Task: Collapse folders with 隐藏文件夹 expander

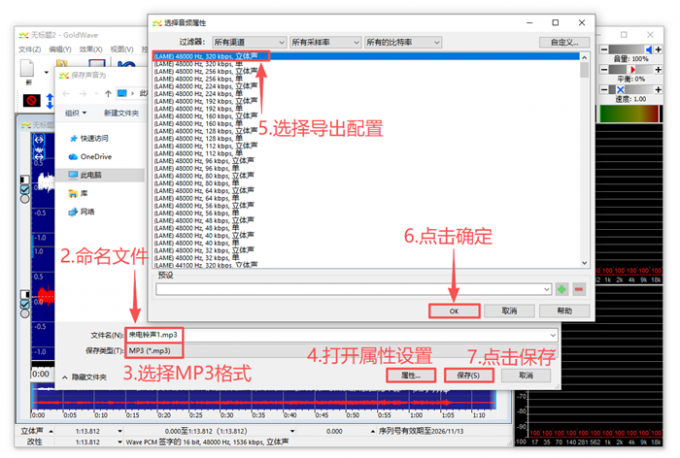Action: [85, 377]
